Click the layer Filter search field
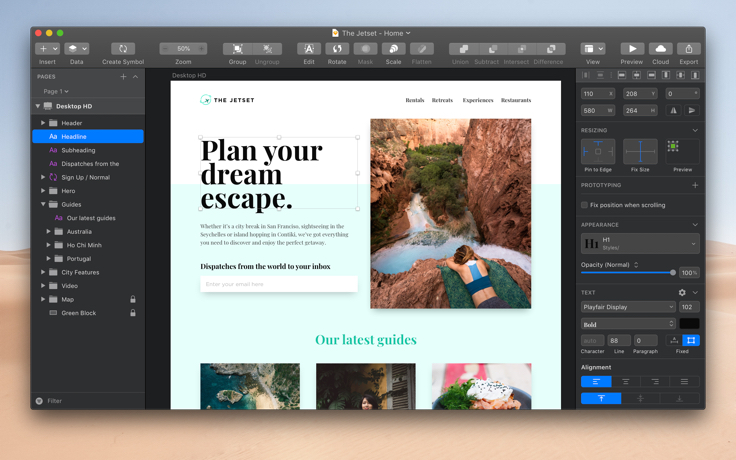 [x=88, y=401]
